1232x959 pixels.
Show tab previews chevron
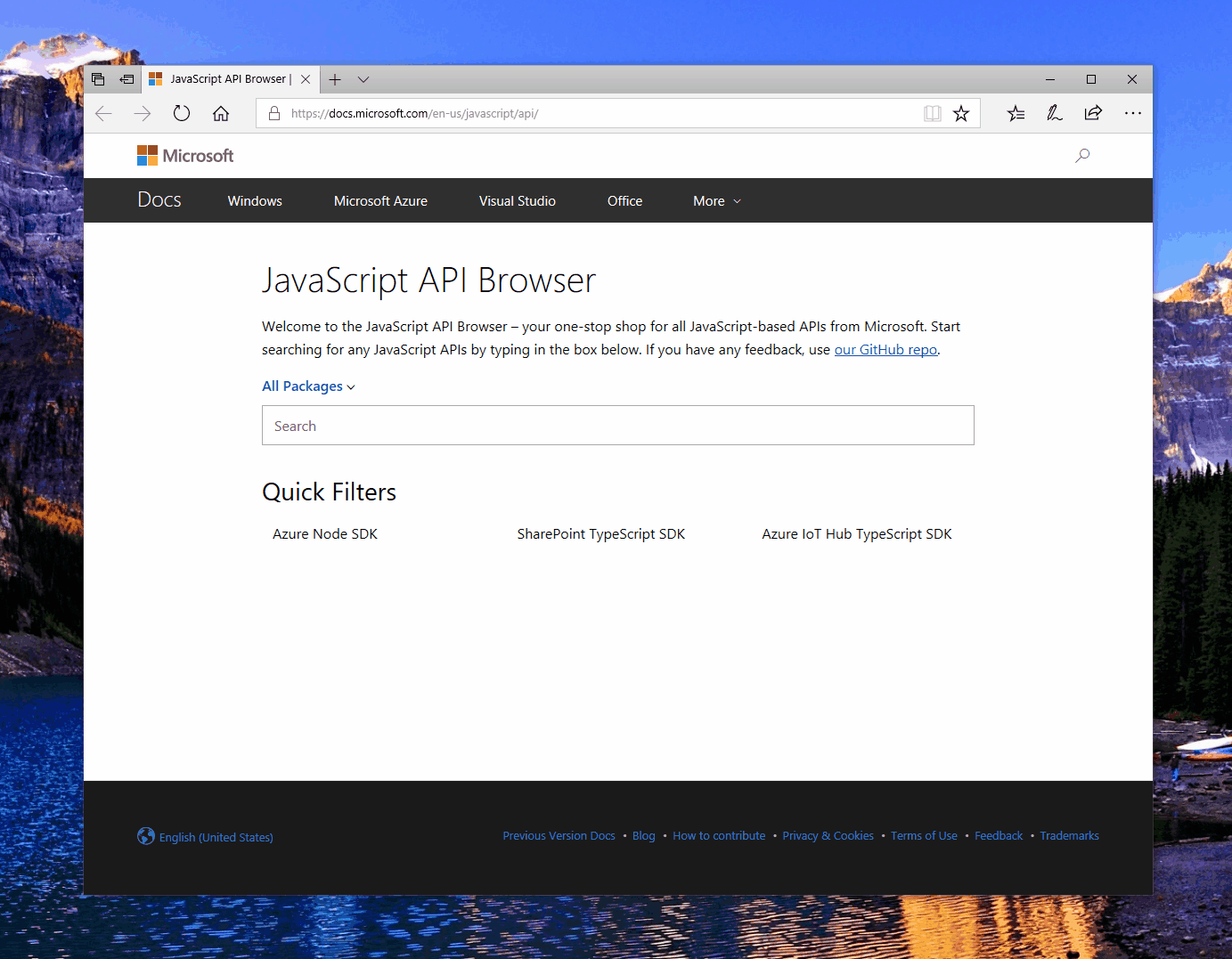click(363, 79)
